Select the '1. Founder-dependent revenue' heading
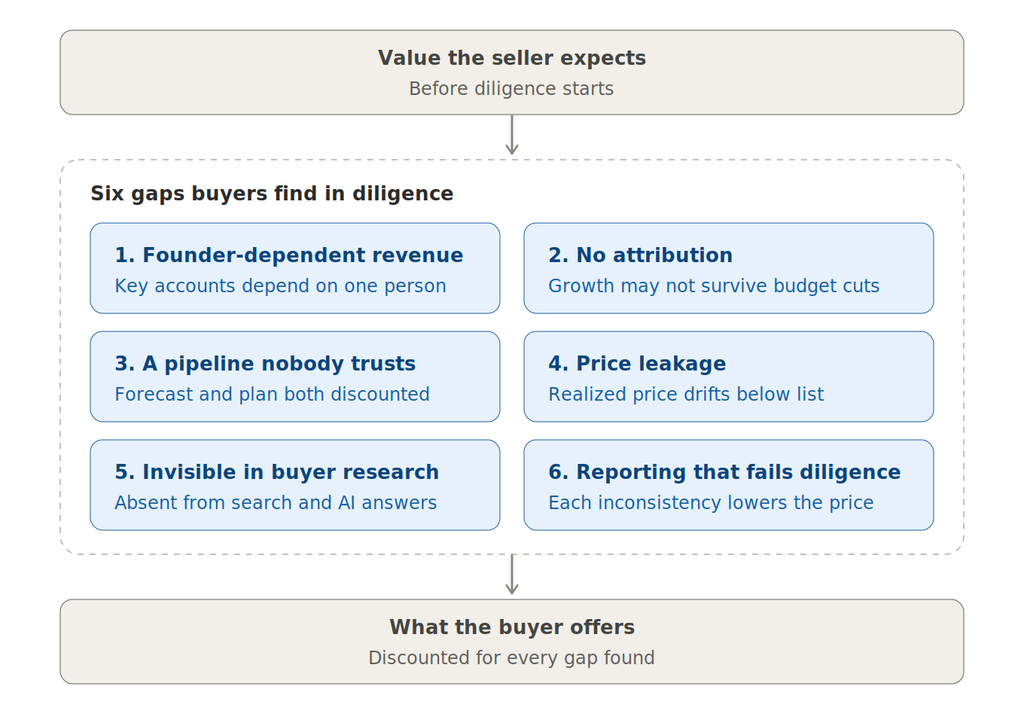Image resolution: width=1024 pixels, height=714 pixels. click(x=289, y=255)
